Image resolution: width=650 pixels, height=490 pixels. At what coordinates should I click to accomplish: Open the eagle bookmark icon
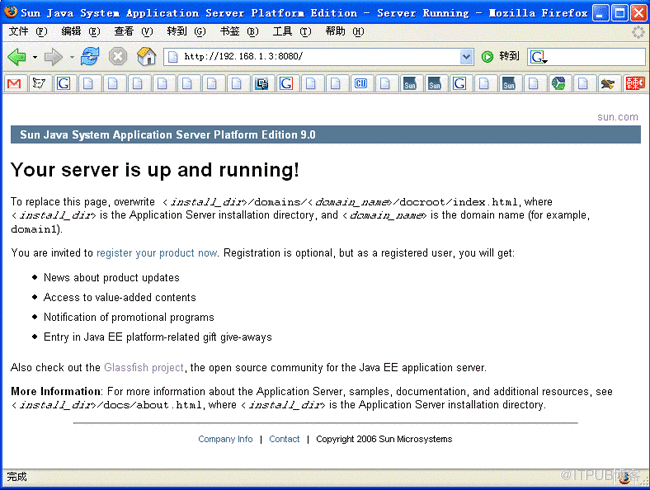pos(608,84)
